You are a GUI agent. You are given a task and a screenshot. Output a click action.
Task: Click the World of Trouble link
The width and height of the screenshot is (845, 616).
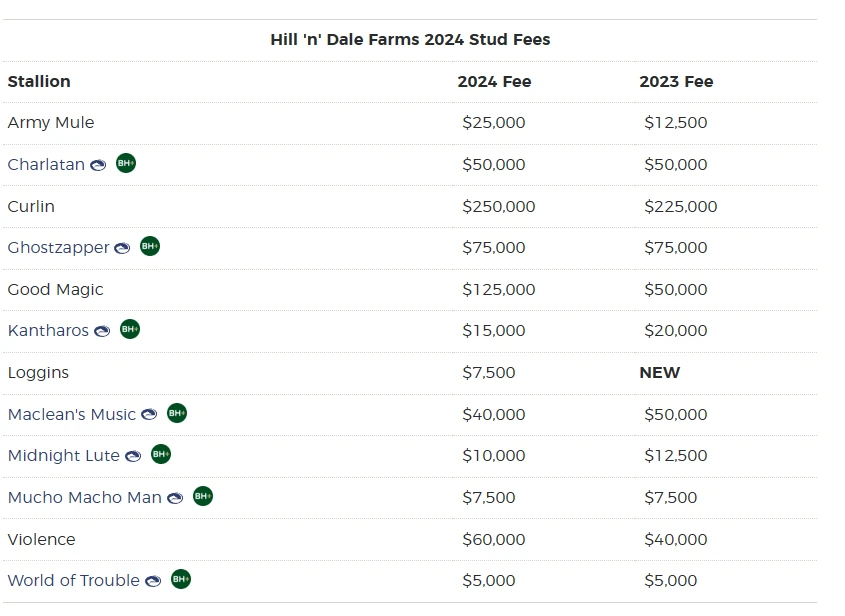(x=74, y=580)
